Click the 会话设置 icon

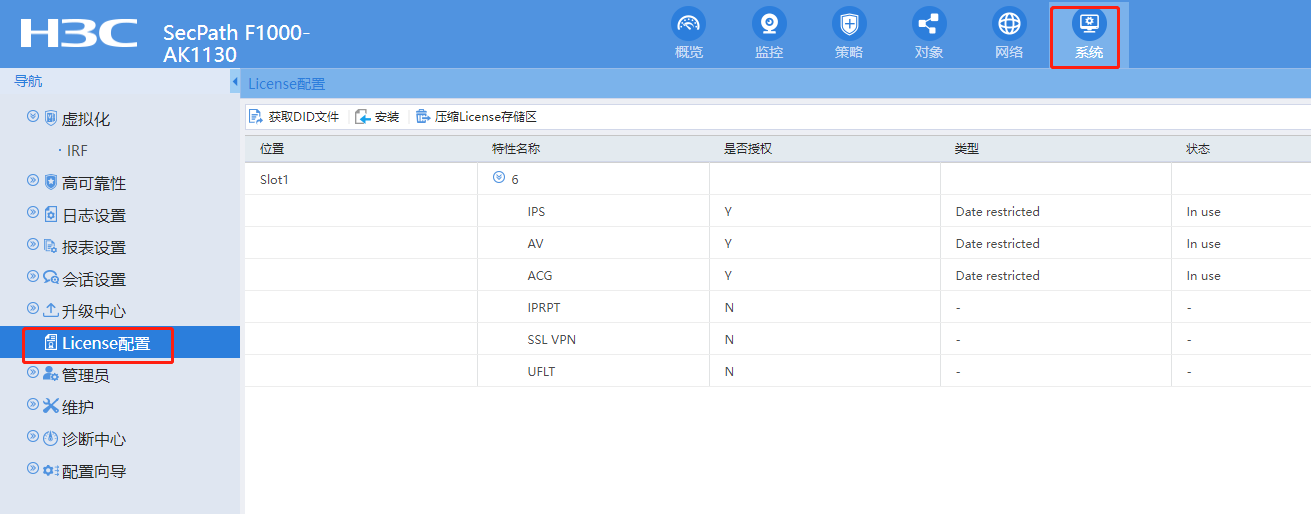tap(51, 278)
